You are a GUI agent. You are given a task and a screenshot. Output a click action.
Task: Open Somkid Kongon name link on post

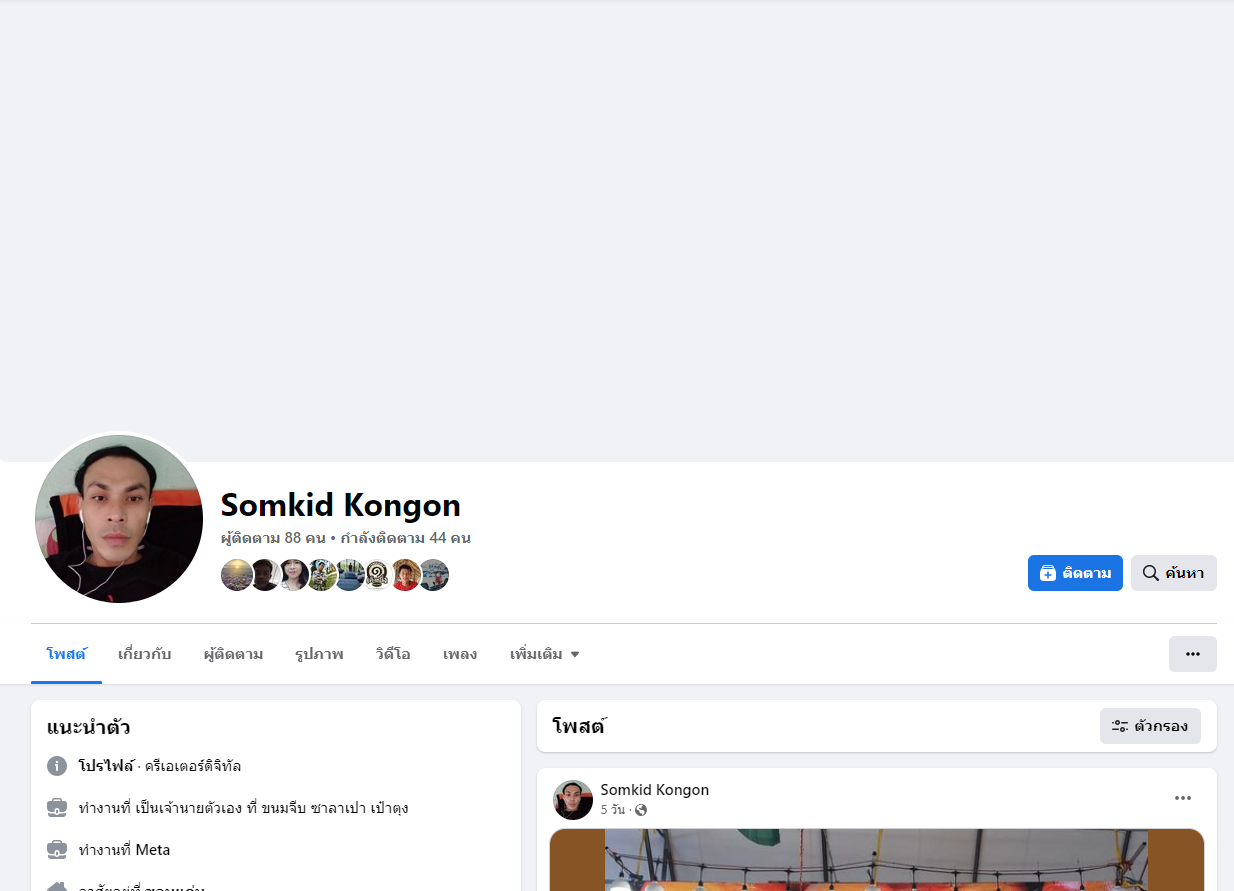654,790
